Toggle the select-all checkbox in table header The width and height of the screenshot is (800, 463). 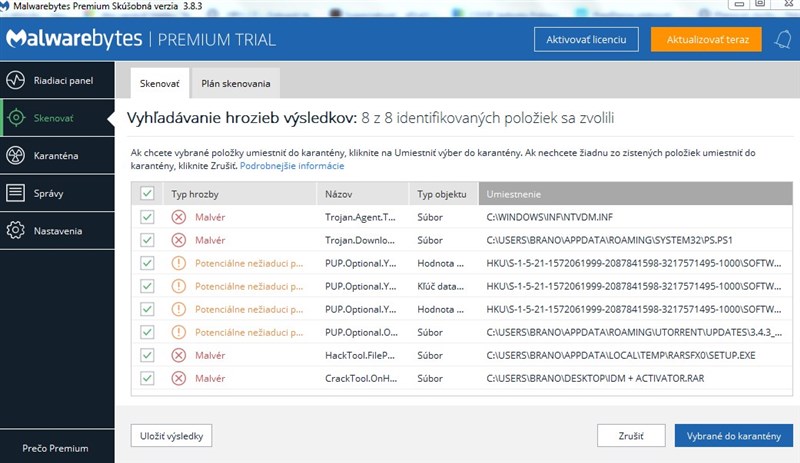click(x=147, y=193)
